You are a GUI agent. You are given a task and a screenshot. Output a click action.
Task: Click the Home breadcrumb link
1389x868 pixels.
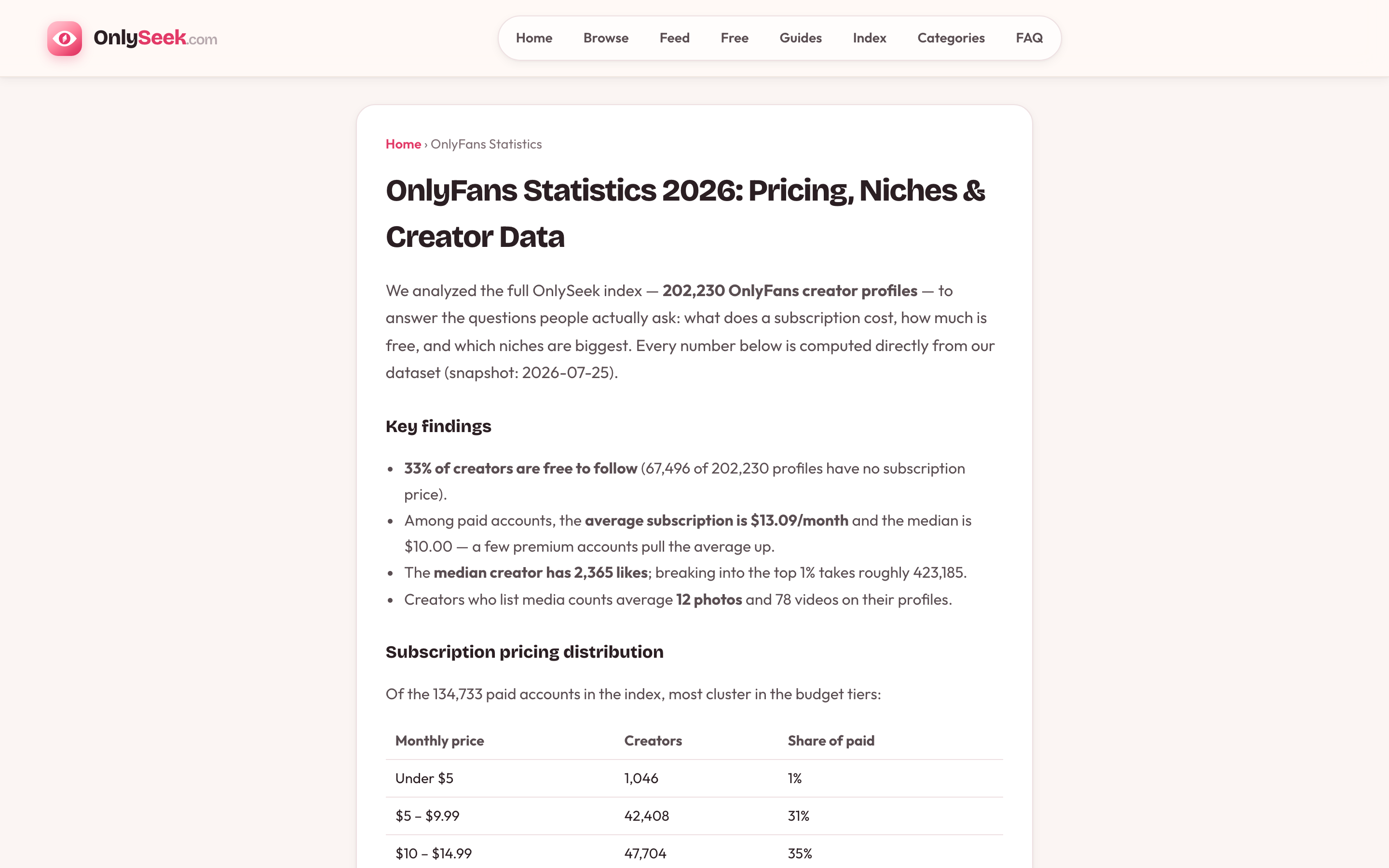[x=403, y=144]
